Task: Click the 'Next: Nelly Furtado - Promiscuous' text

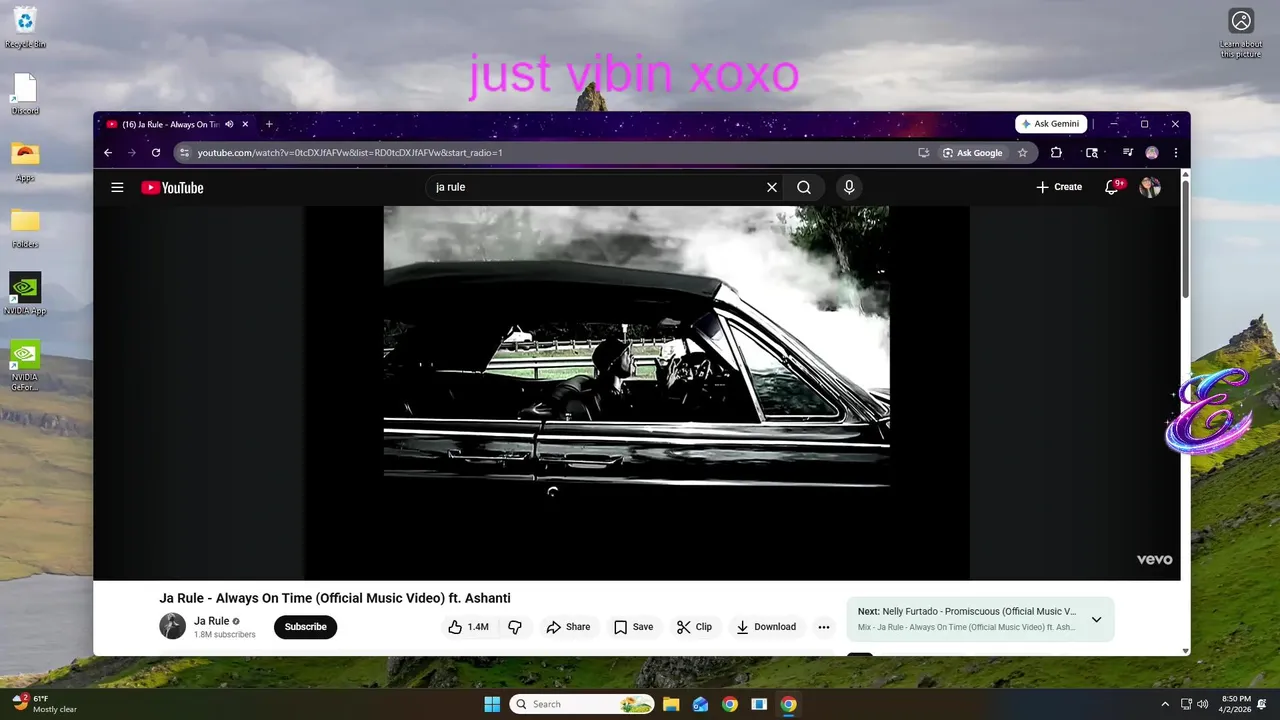Action: pyautogui.click(x=967, y=611)
